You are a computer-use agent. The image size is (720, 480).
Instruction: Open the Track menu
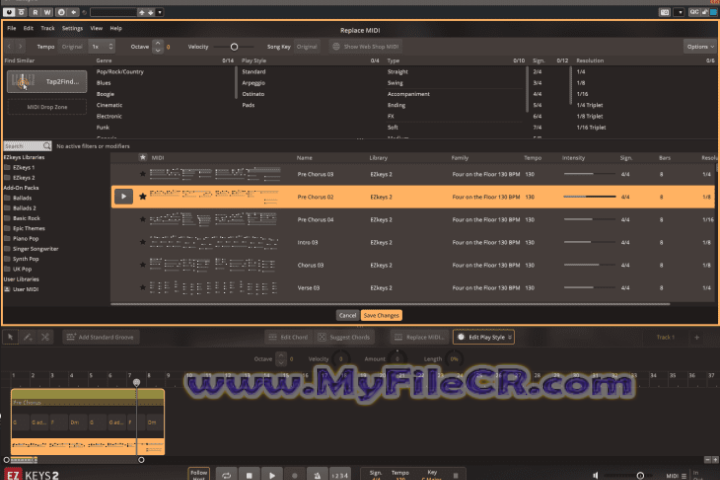[48, 28]
